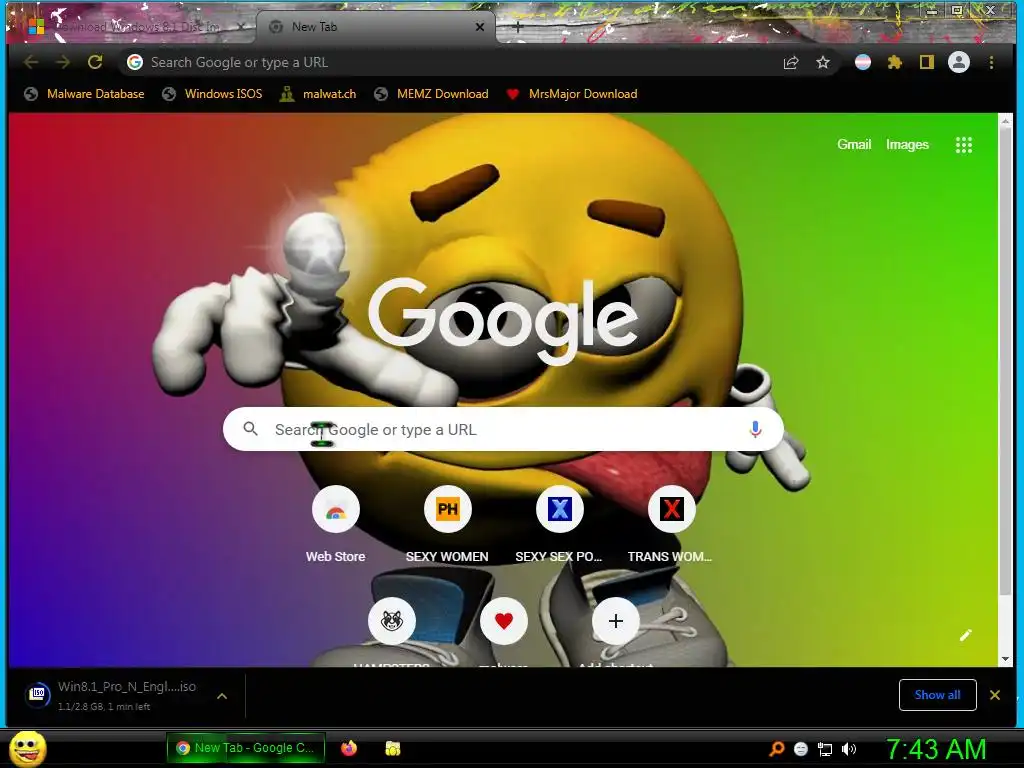Open the Extensions puzzle piece menu
Viewport: 1024px width, 768px height.
(895, 62)
